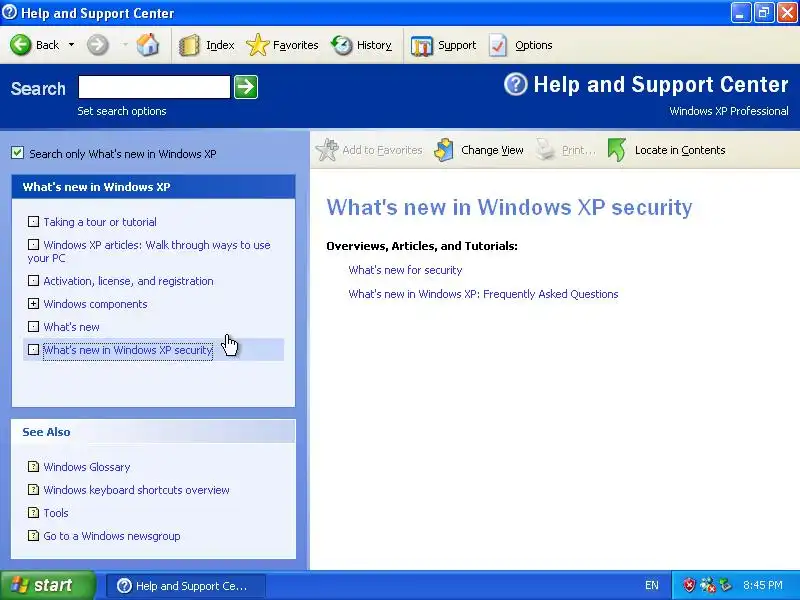
Task: Click the safely remove hardware tray icon
Action: pos(725,585)
